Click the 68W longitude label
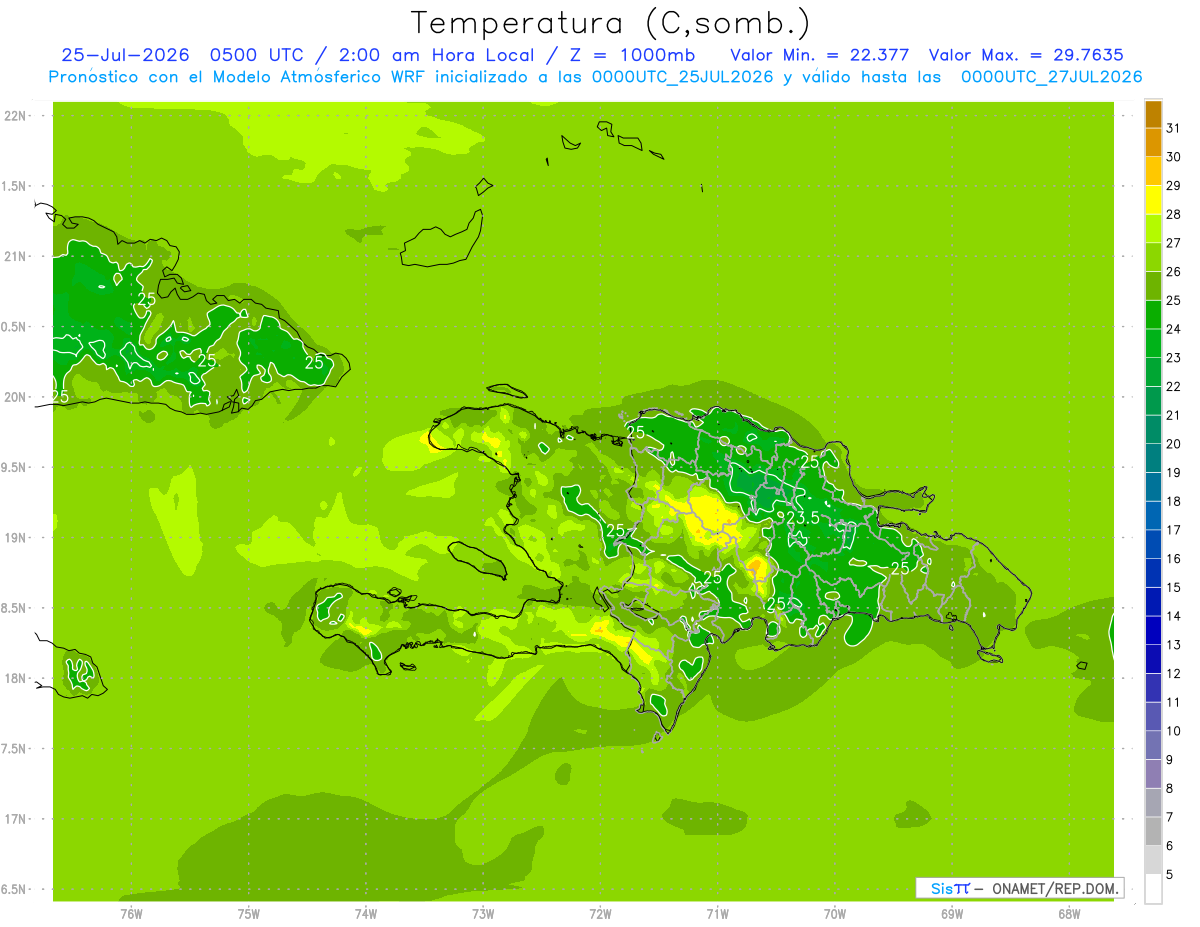Screen dimensions: 1200x927 click(x=1069, y=913)
